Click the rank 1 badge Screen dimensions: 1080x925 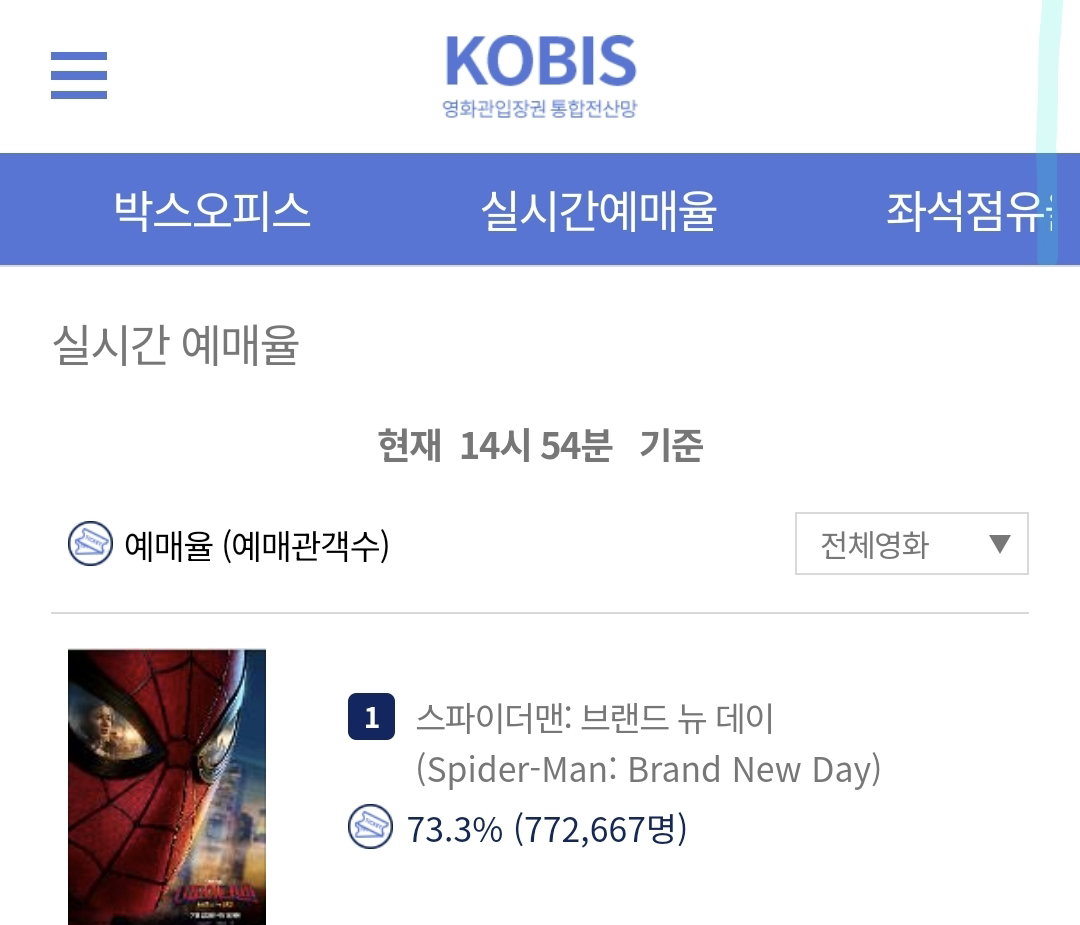point(371,717)
